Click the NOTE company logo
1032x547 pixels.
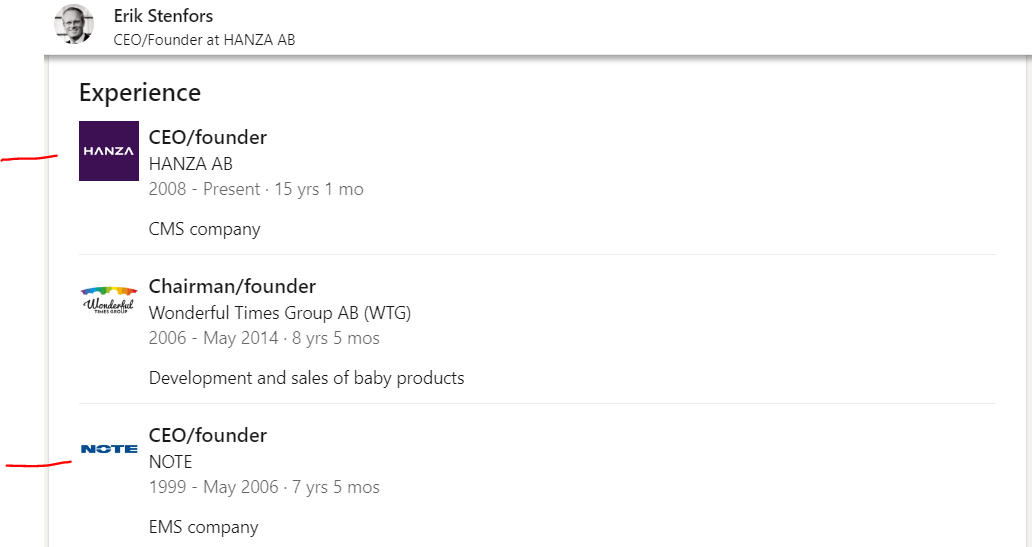(109, 449)
